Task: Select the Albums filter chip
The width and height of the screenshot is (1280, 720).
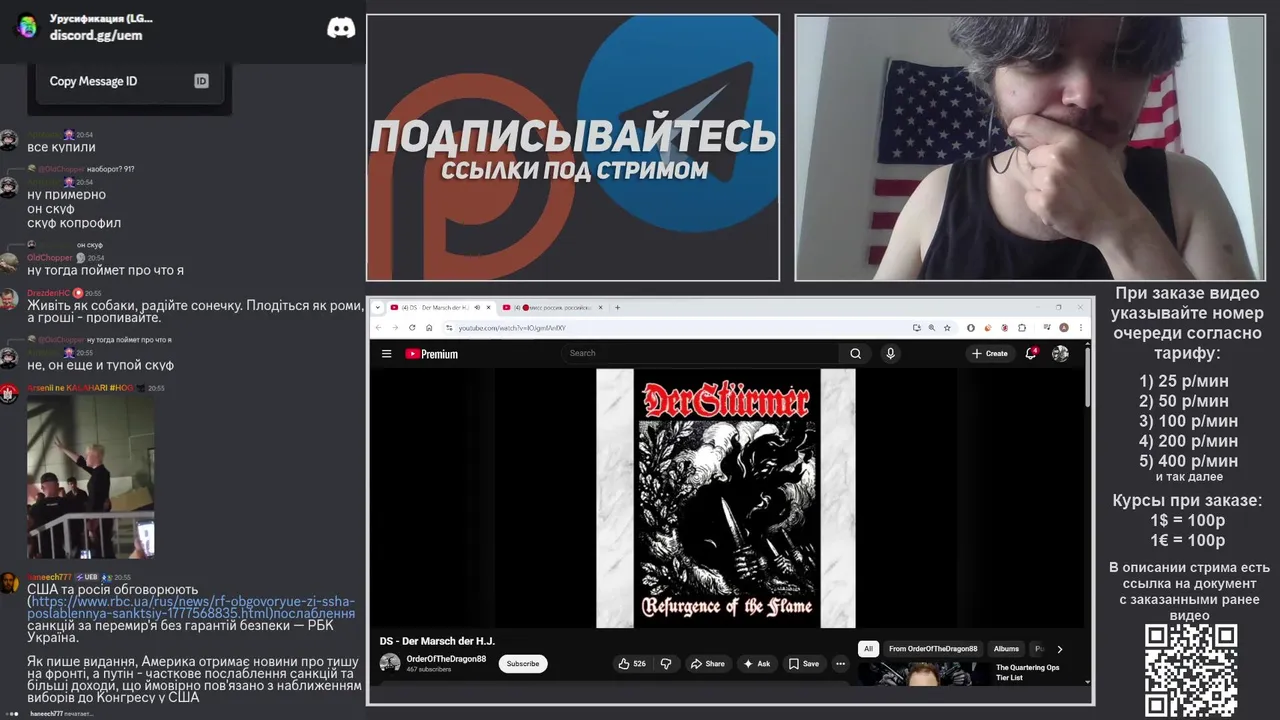Action: pyautogui.click(x=1006, y=649)
